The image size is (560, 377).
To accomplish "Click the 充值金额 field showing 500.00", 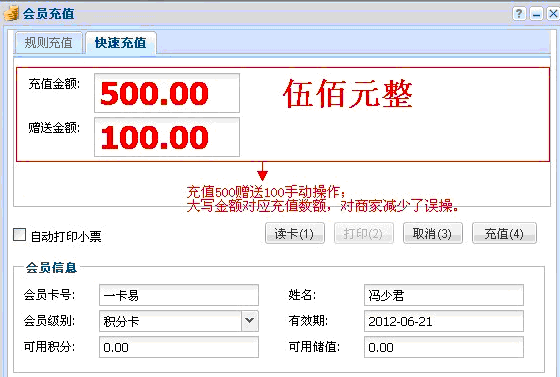I will pos(167,93).
